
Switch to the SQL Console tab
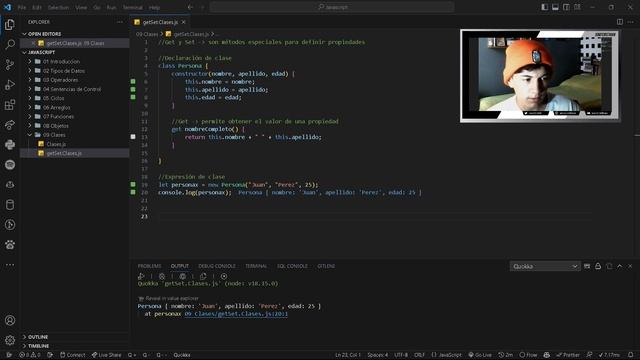(292, 266)
